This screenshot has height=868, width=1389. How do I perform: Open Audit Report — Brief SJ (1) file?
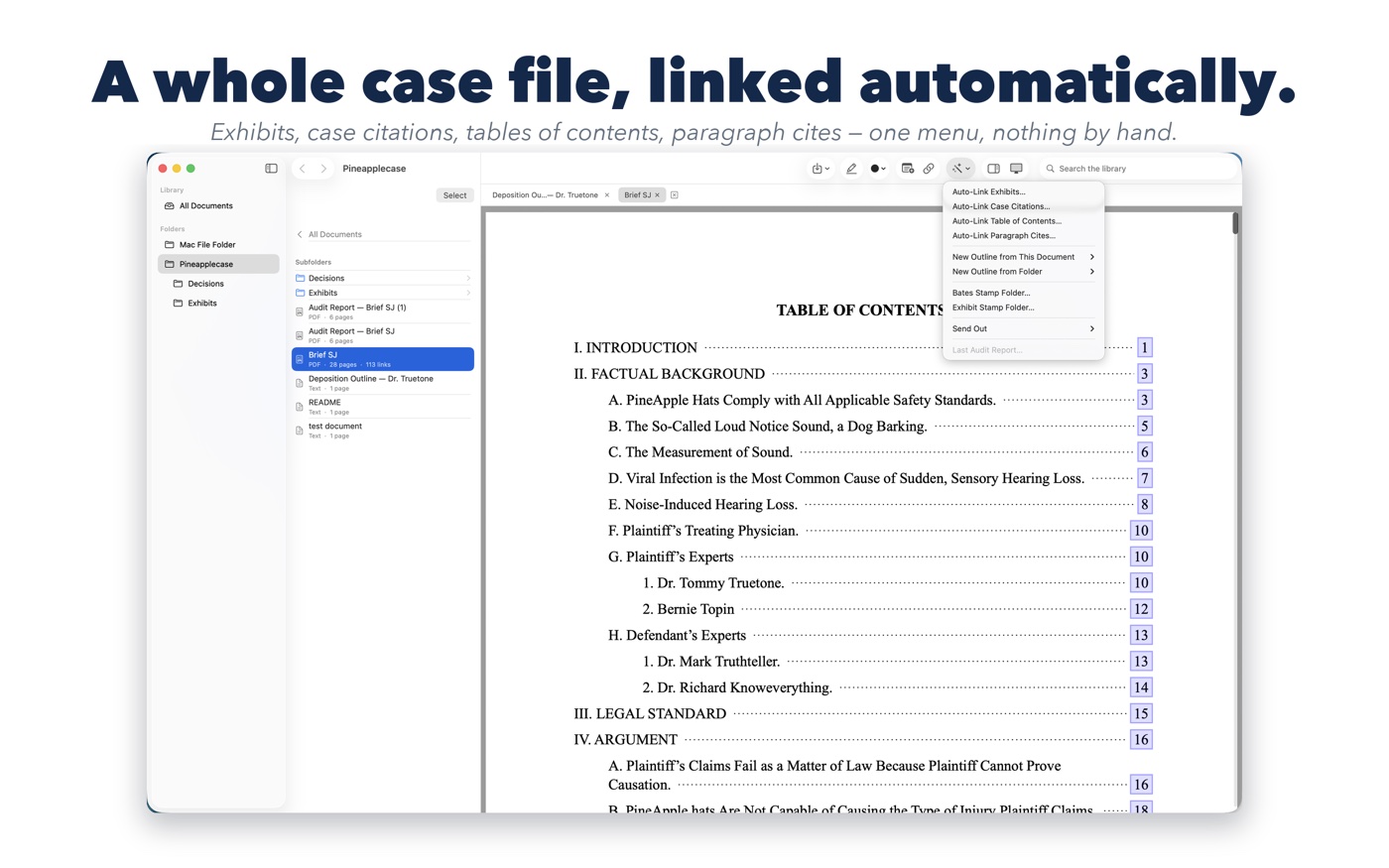coord(383,311)
